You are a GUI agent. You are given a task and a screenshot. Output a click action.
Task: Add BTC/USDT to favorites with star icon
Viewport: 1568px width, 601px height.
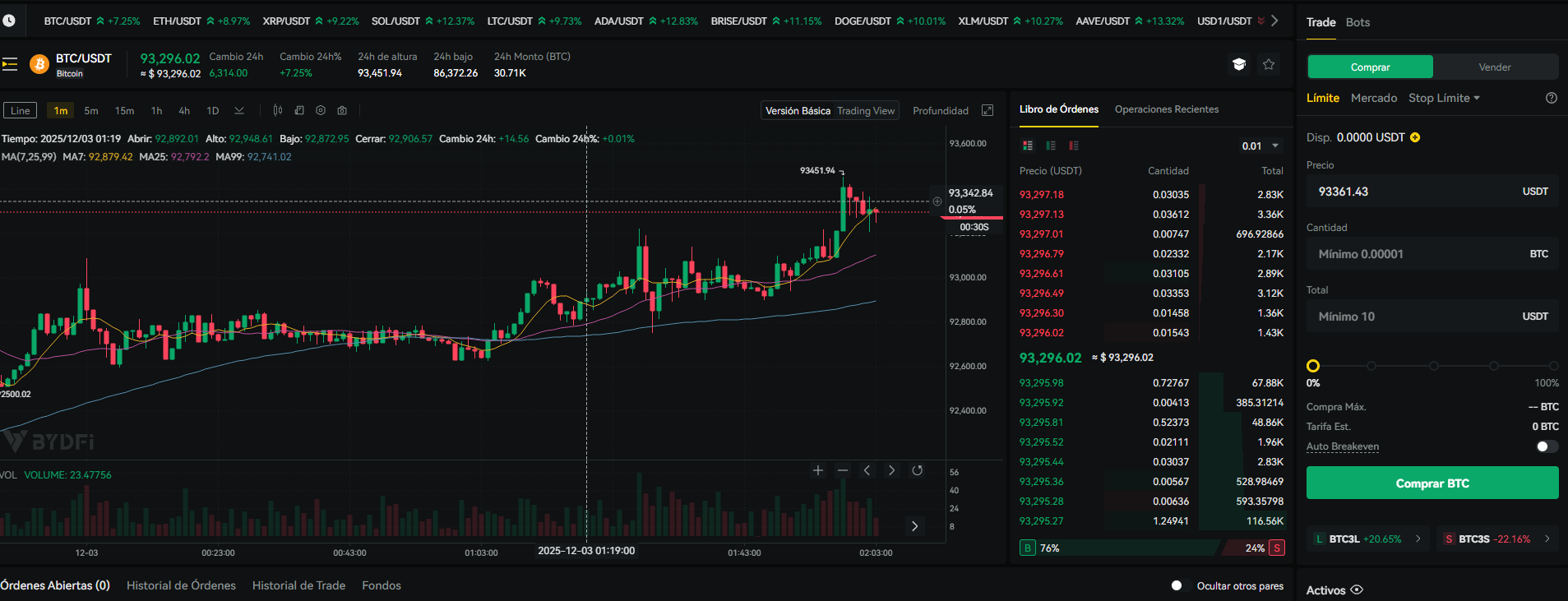pos(1269,64)
